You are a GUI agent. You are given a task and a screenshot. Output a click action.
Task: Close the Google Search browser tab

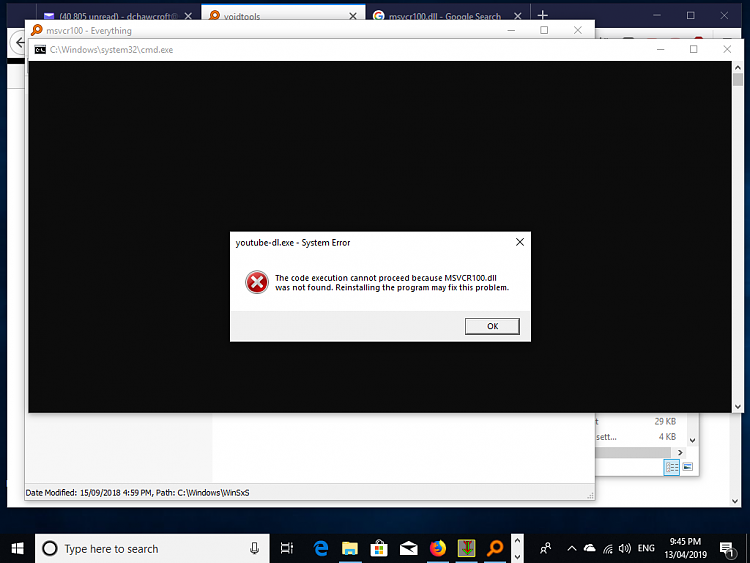(518, 16)
